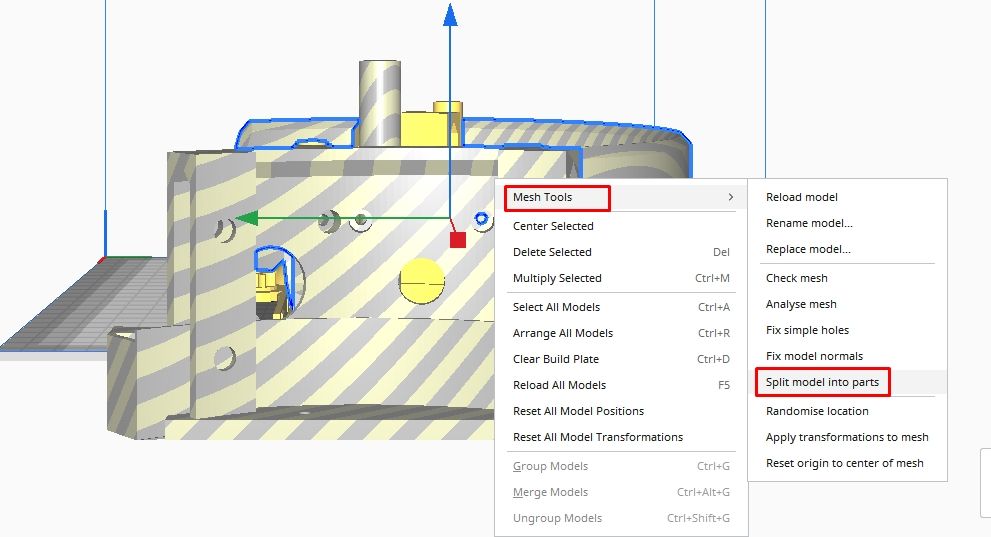This screenshot has height=537, width=991.
Task: Choose Reload model in submenu
Action: [x=847, y=197]
